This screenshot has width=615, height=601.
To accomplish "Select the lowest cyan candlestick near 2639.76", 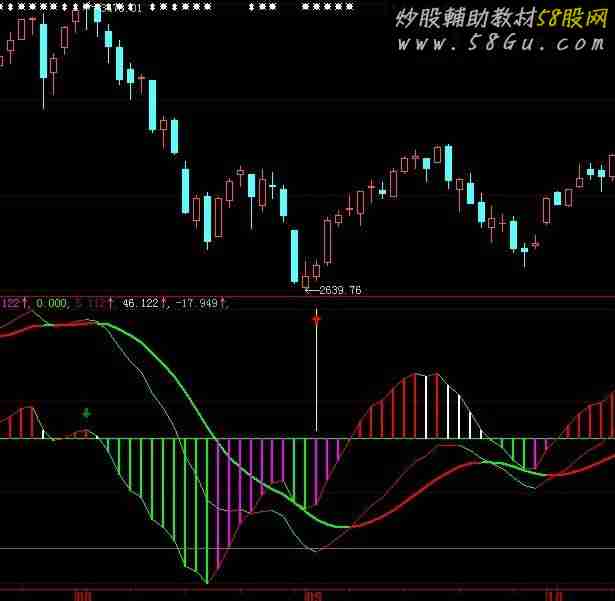I will pyautogui.click(x=295, y=256).
